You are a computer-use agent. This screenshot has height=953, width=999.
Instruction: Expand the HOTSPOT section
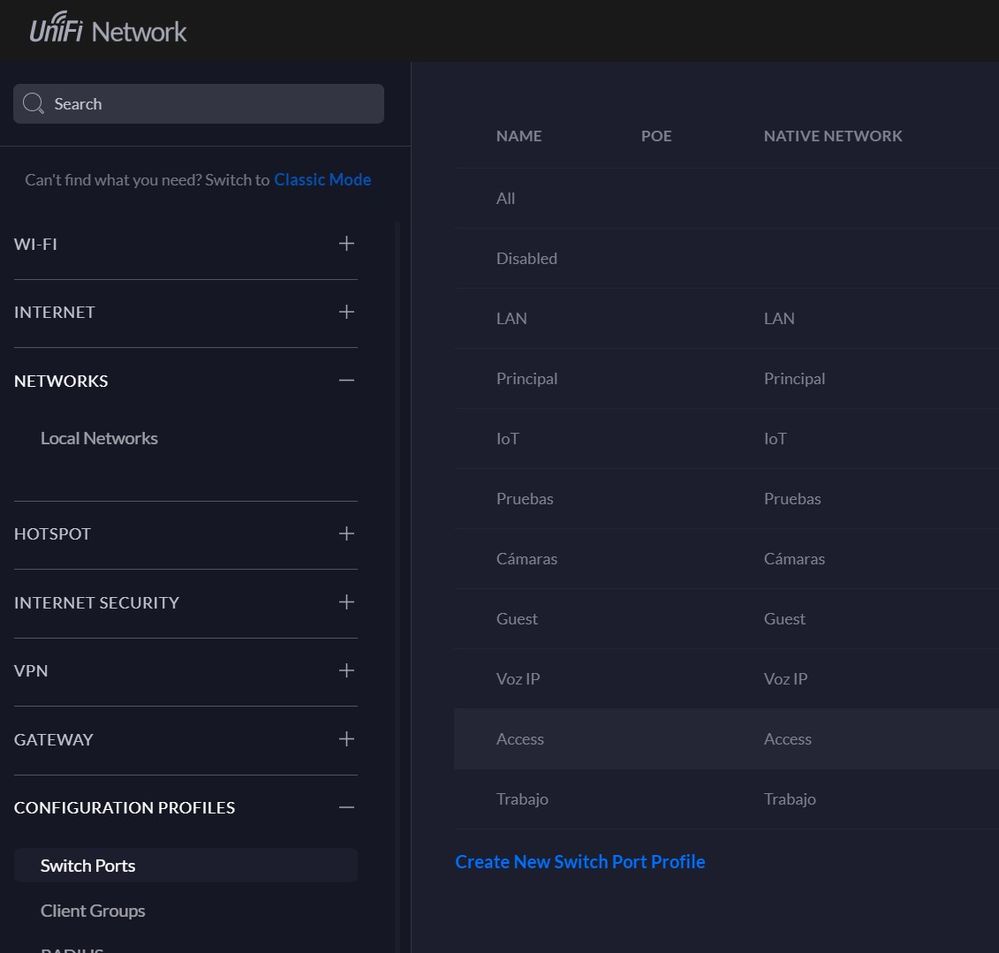click(x=346, y=534)
